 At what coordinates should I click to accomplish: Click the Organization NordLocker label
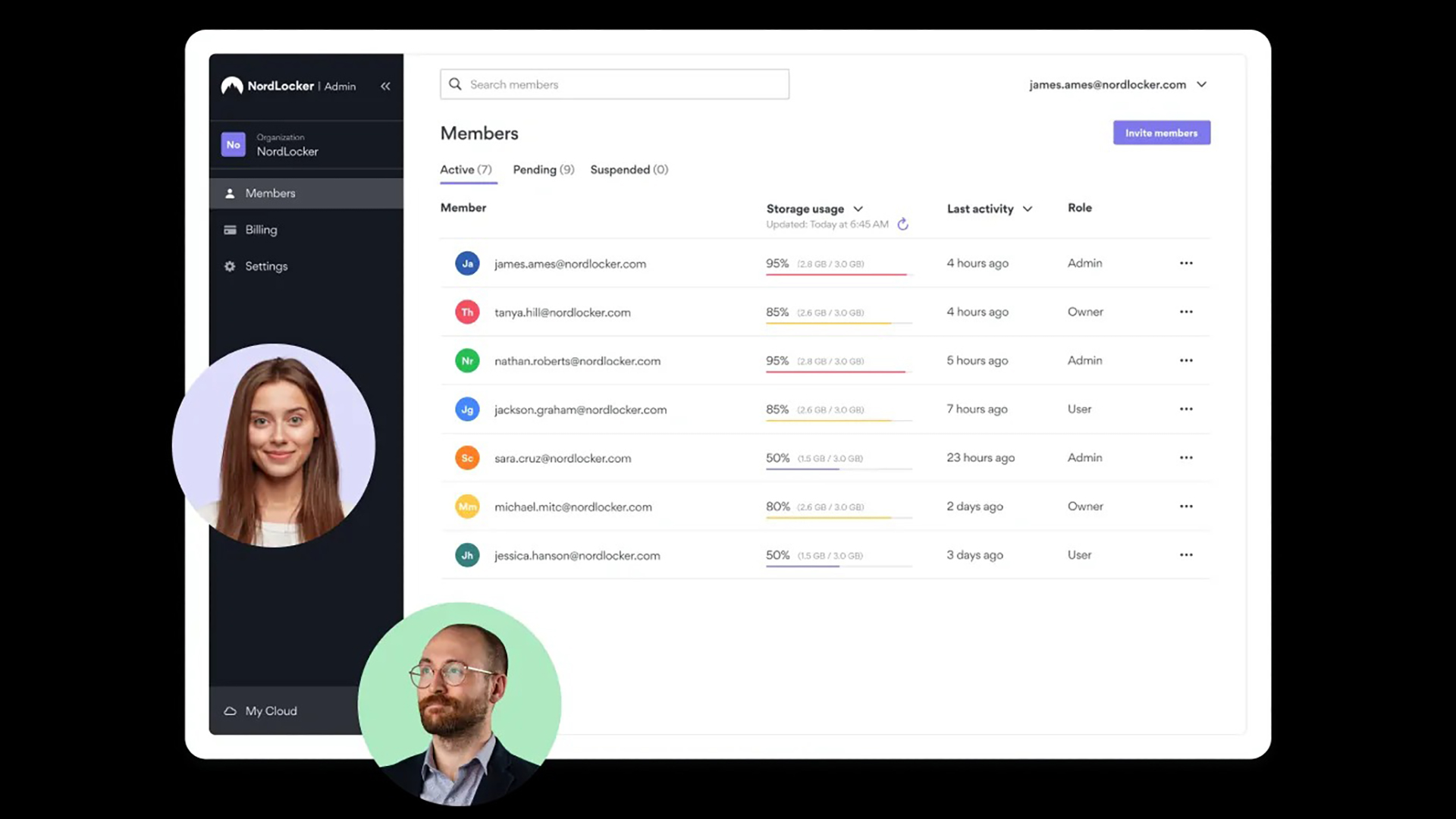287,145
